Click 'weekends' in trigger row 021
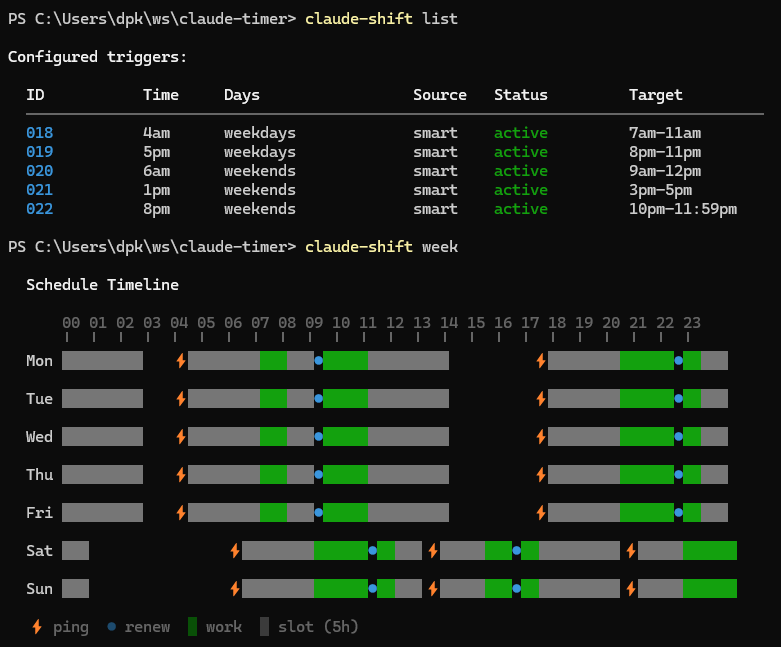The height and width of the screenshot is (647, 781). [x=260, y=190]
